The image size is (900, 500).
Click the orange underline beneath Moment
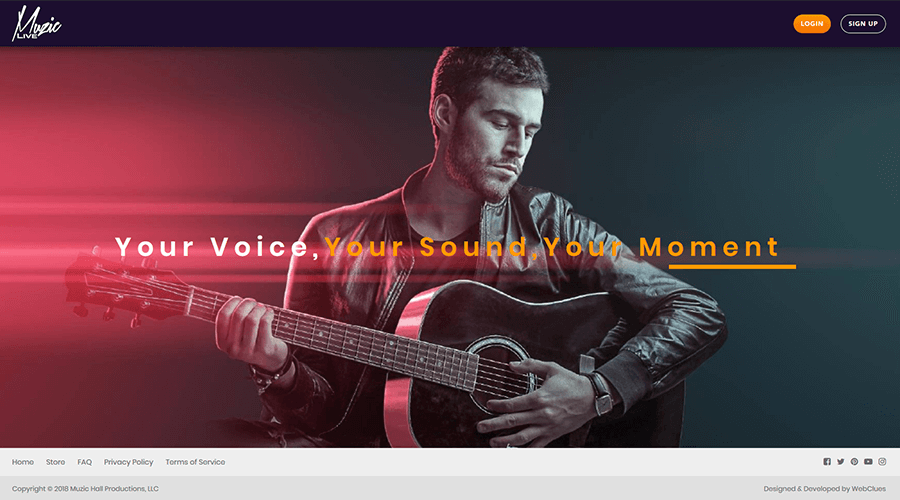[732, 266]
